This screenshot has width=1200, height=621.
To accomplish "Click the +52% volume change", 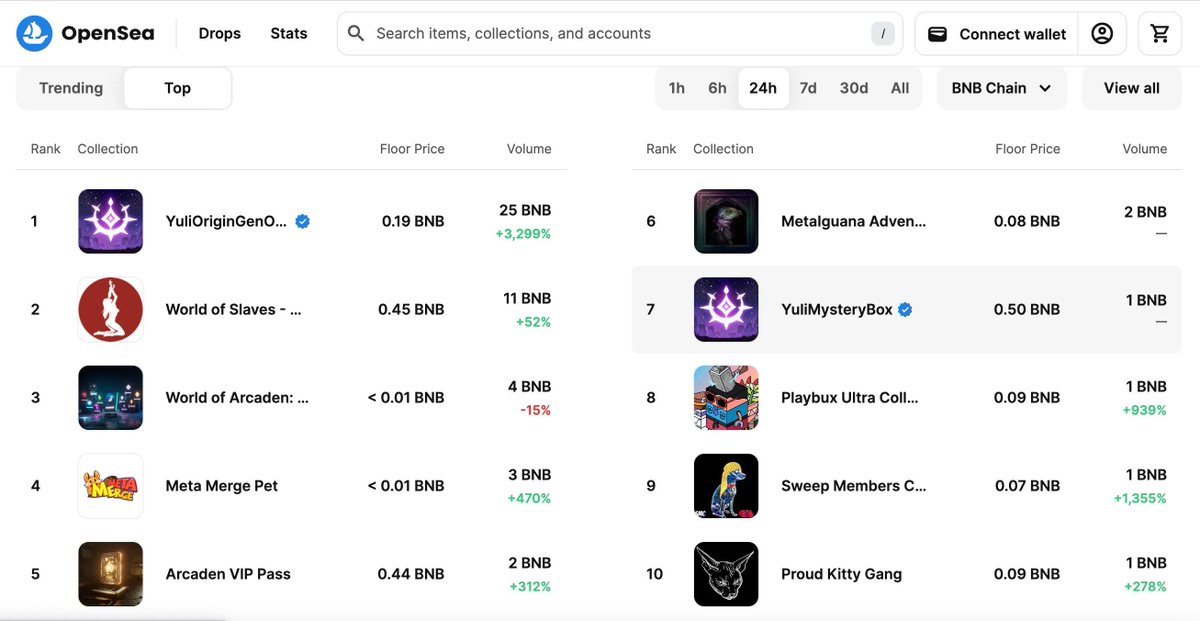I will (x=533, y=322).
